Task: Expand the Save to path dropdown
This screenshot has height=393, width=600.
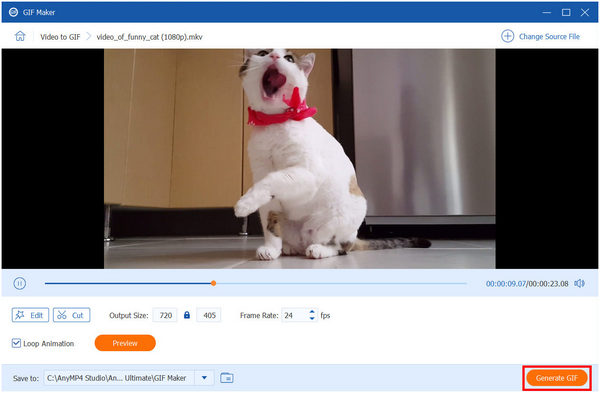Action: coord(204,378)
